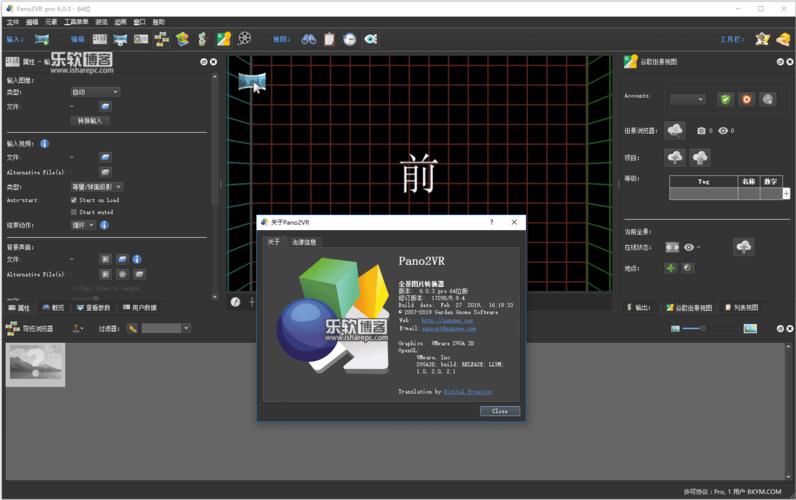796x500 pixels.
Task: Browse for input video file folder icon
Action: click(105, 157)
